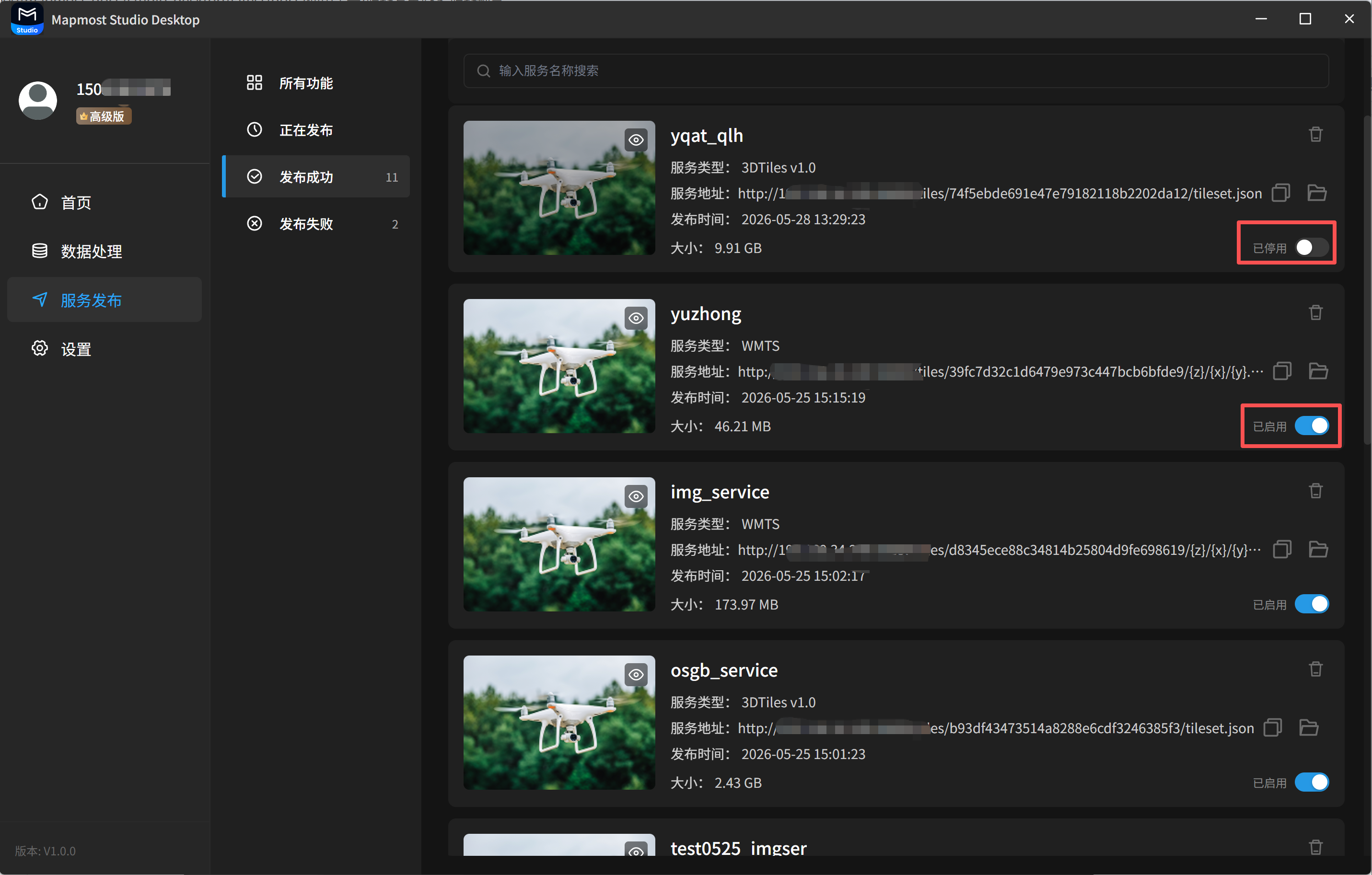Open the yqat_qlh service folder
The width and height of the screenshot is (1372, 875).
point(1317,193)
